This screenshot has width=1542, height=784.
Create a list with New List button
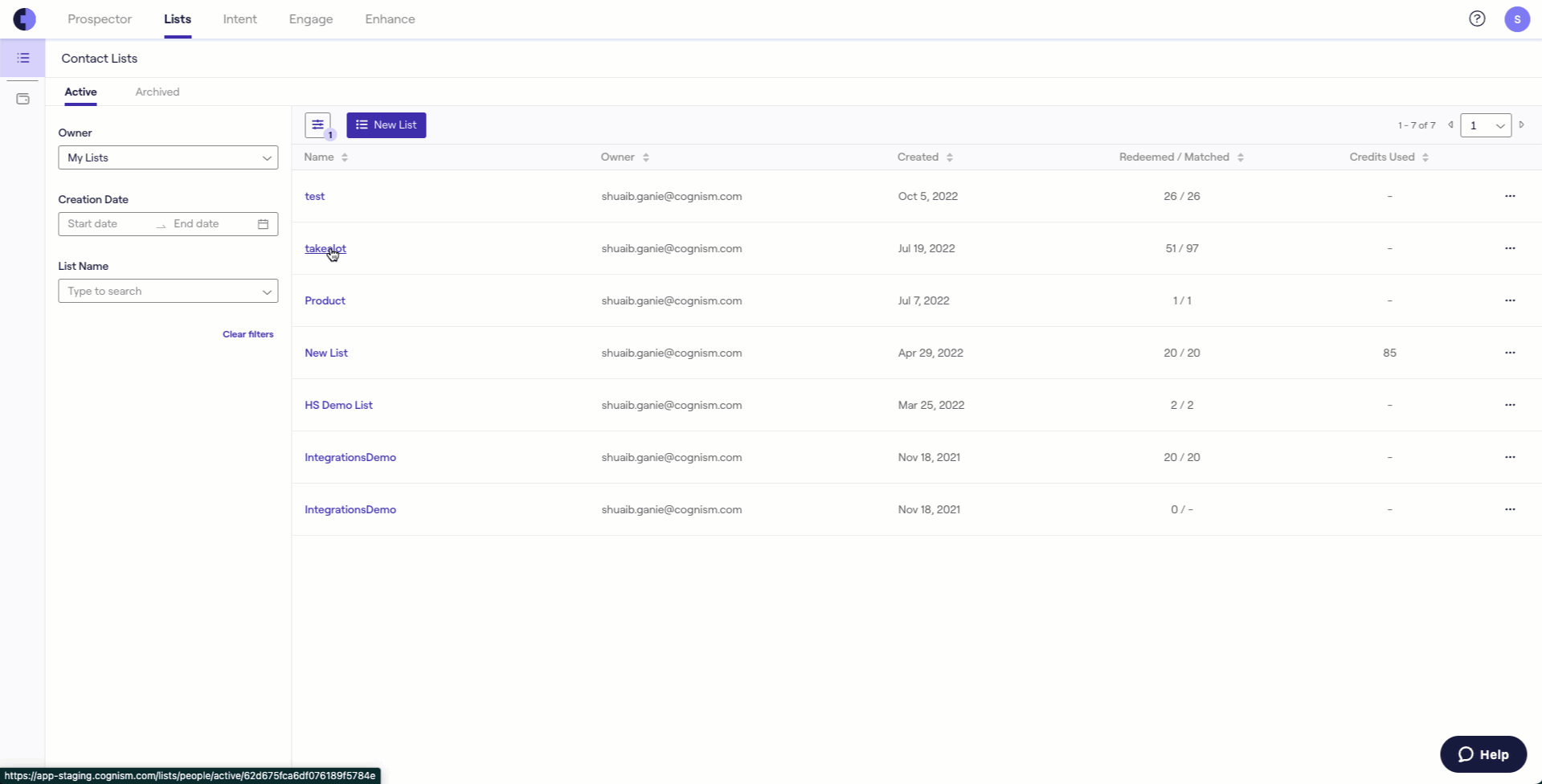click(386, 125)
